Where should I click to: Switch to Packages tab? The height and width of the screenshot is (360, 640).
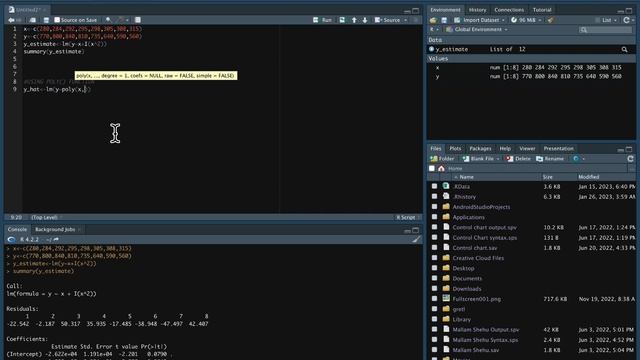(x=480, y=149)
